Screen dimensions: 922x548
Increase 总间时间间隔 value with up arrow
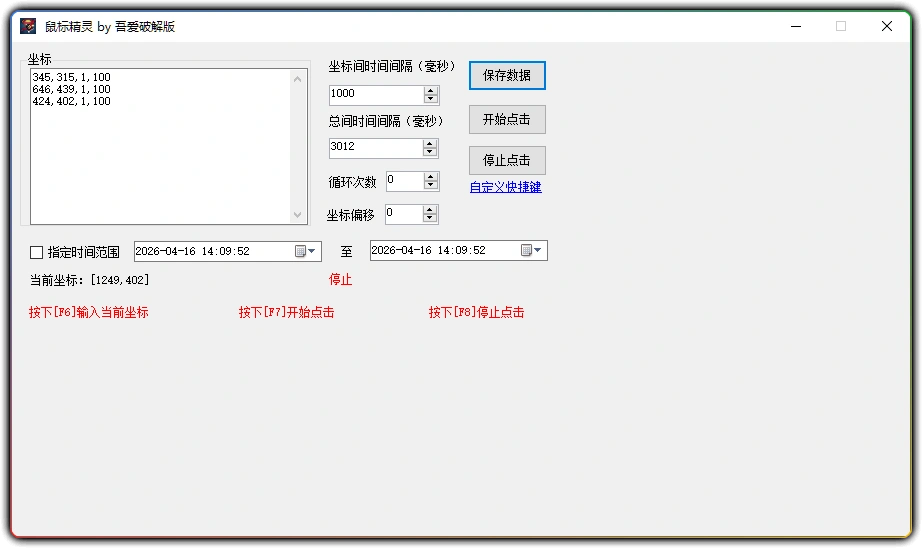[430, 143]
